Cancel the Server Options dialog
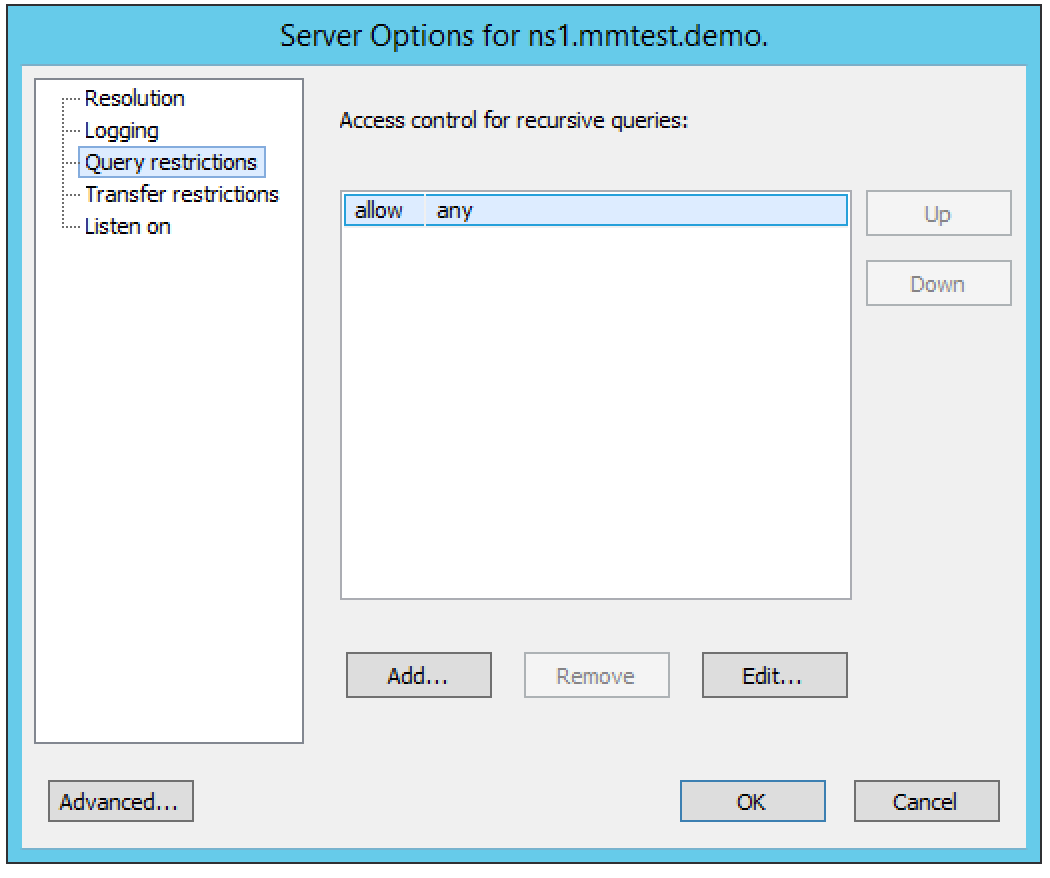Viewport: 1050px width, 878px height. tap(926, 801)
